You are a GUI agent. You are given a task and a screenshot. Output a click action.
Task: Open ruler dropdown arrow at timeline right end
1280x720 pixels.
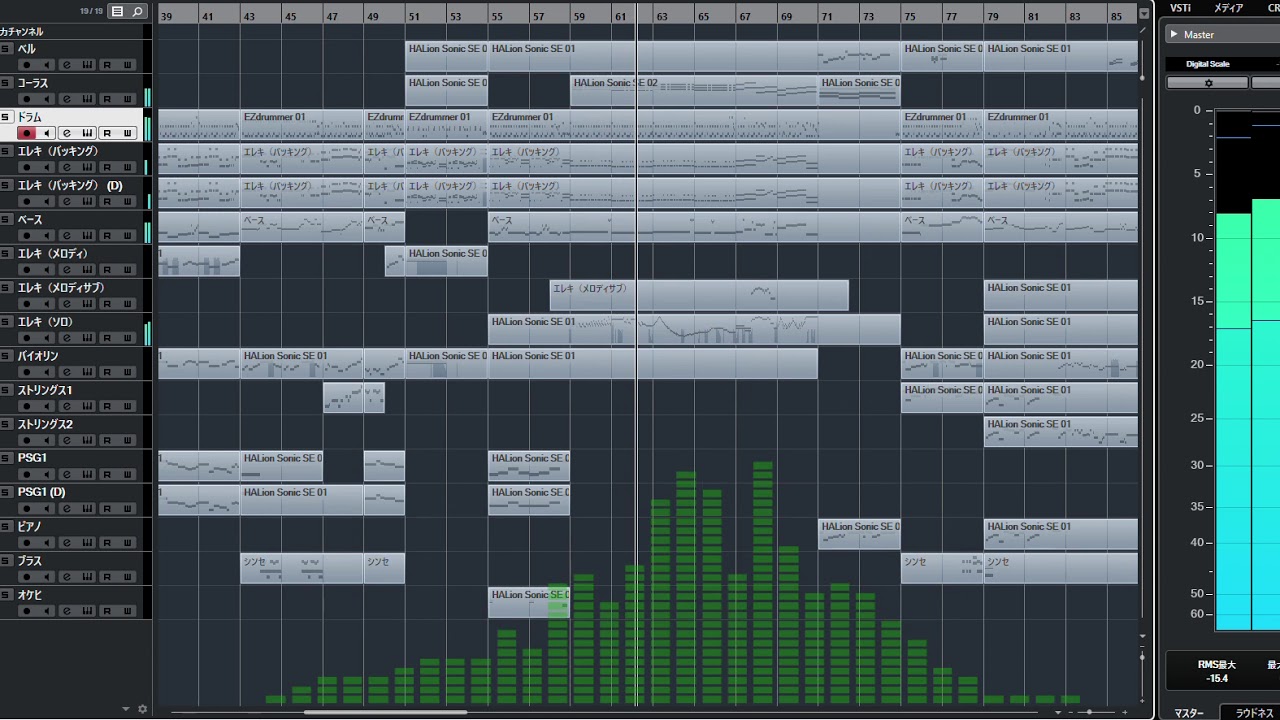click(1144, 14)
